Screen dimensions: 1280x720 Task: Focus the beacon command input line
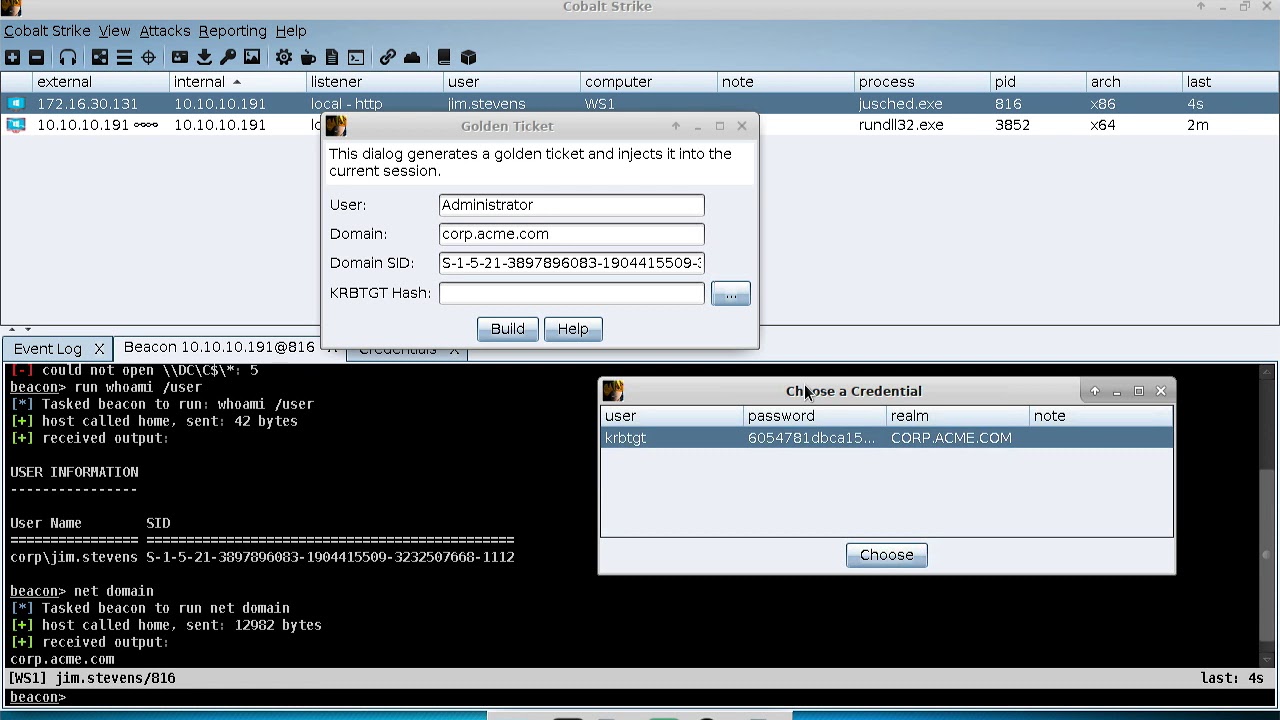(x=640, y=697)
